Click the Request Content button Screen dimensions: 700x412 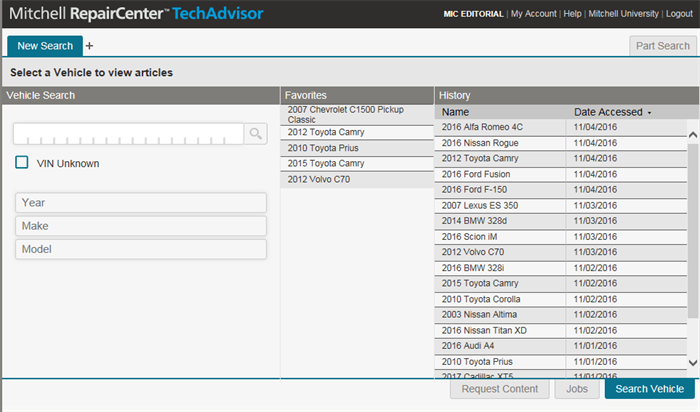pos(500,389)
